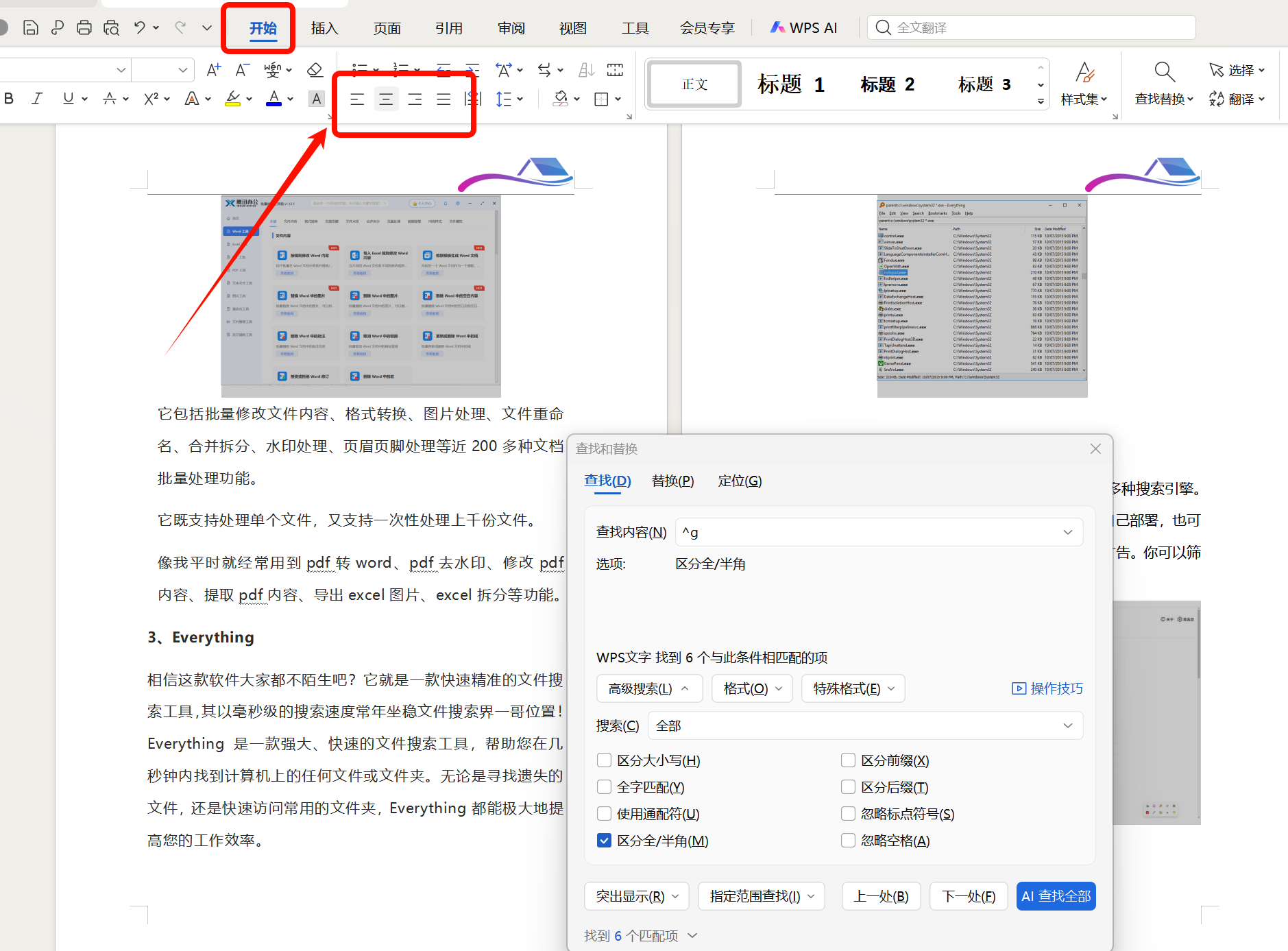The width and height of the screenshot is (1288, 951).
Task: Apply italic formatting
Action: coord(37,98)
